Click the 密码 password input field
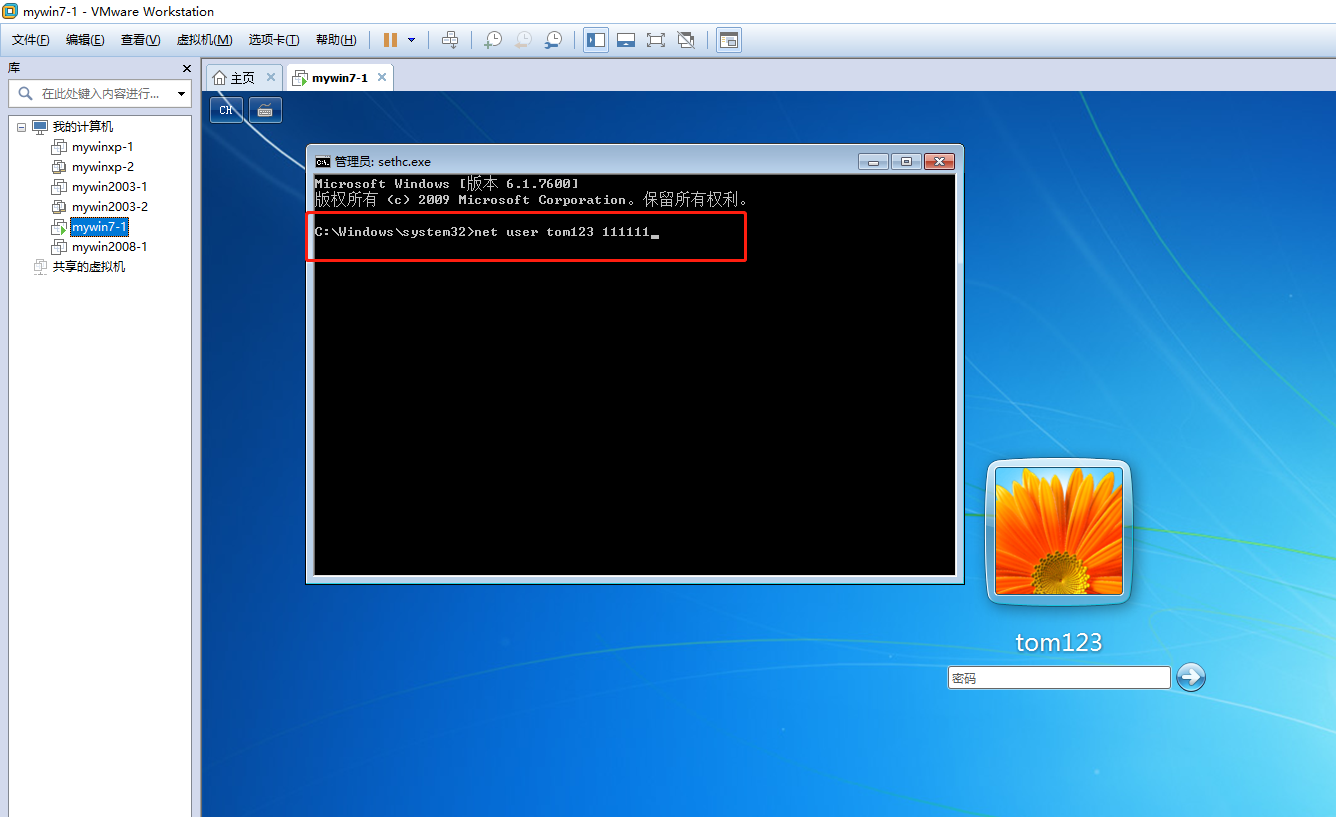The width and height of the screenshot is (1336, 817). (x=1059, y=678)
